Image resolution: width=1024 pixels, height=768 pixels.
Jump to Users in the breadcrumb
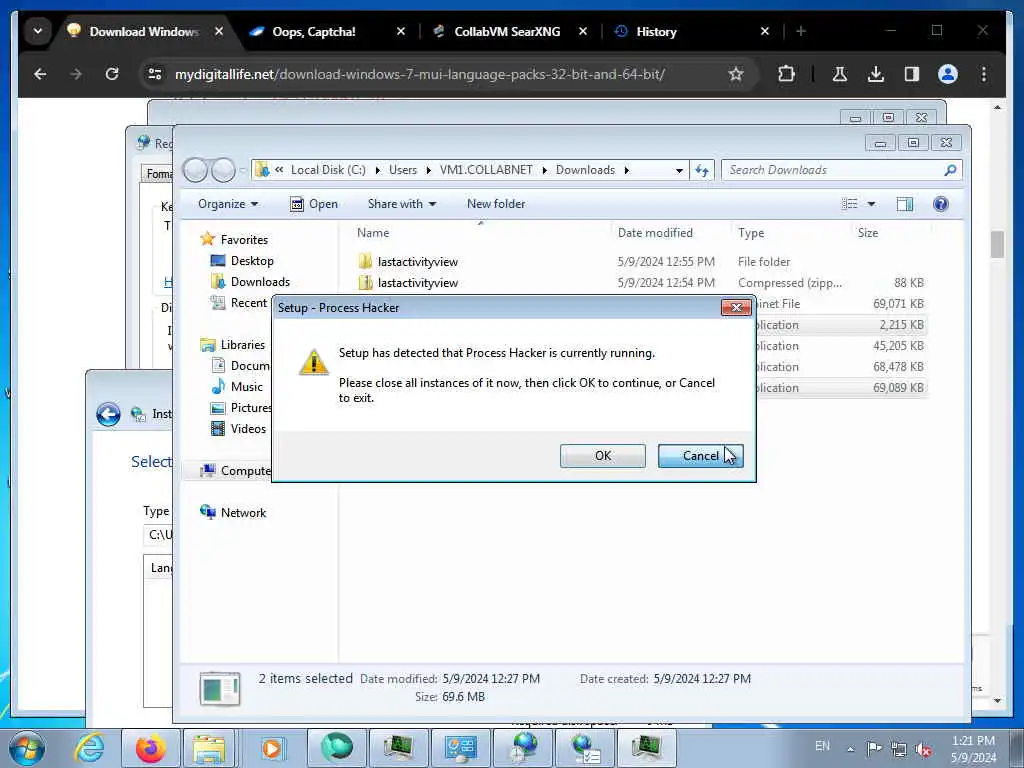402,170
